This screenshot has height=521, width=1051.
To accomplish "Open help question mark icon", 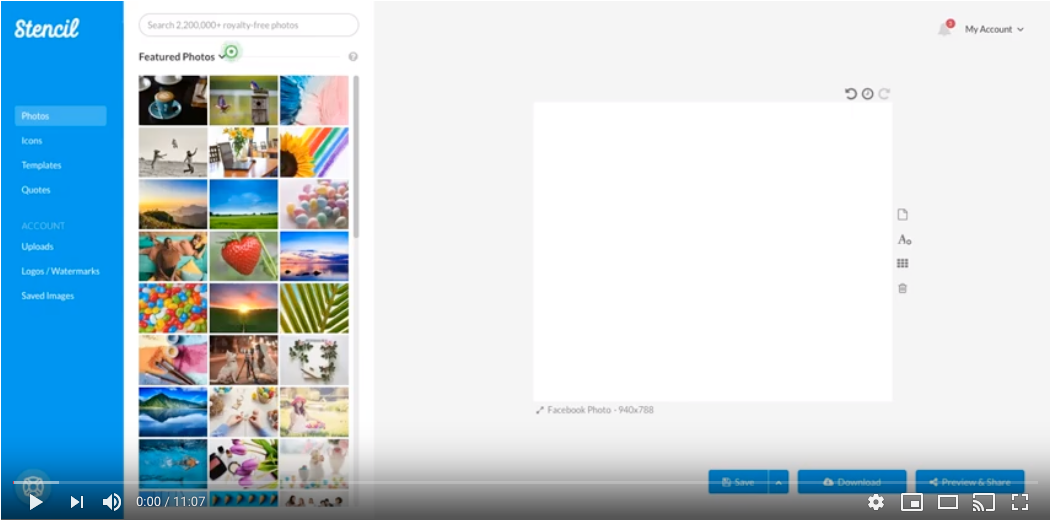I will (353, 57).
